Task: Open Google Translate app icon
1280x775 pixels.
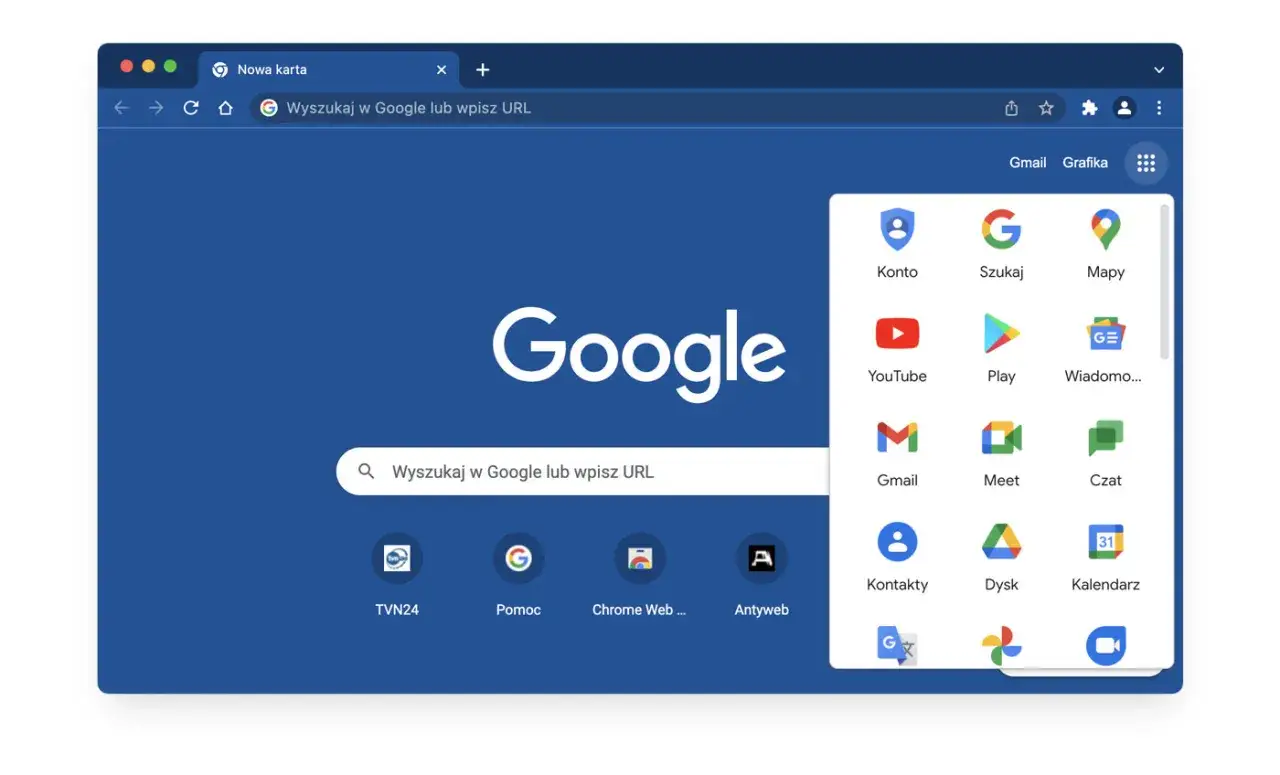Action: click(897, 645)
